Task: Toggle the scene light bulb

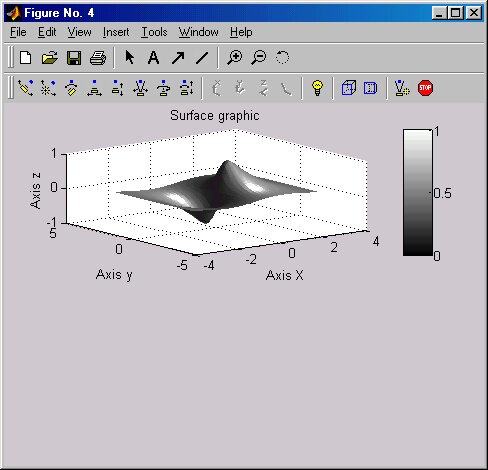Action: pyautogui.click(x=317, y=88)
